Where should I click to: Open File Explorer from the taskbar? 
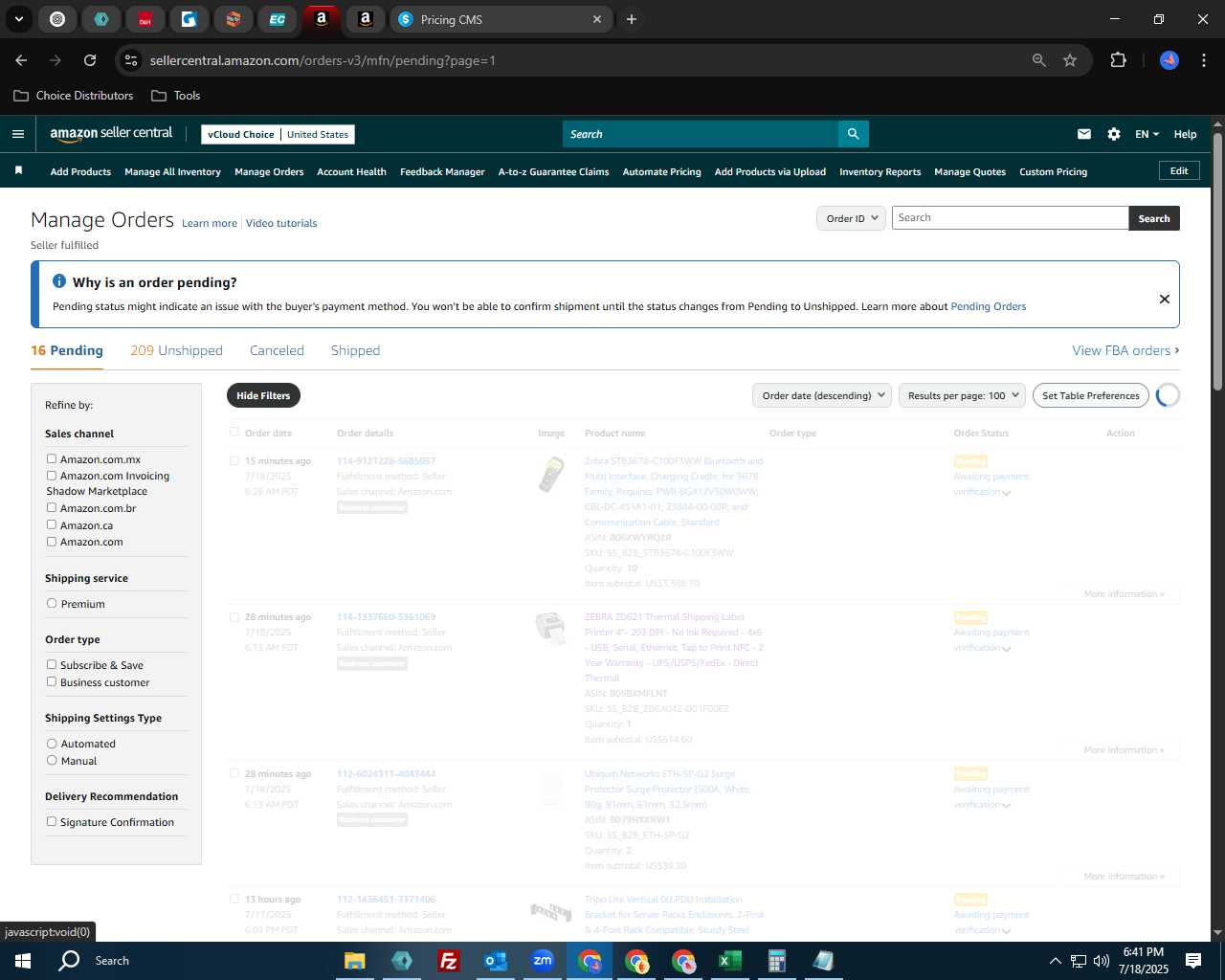(354, 961)
